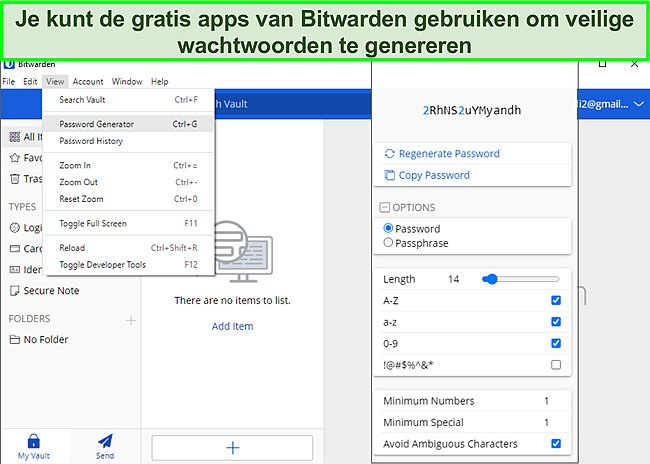Click the No Folder label
Image resolution: width=650 pixels, height=464 pixels.
coord(46,340)
